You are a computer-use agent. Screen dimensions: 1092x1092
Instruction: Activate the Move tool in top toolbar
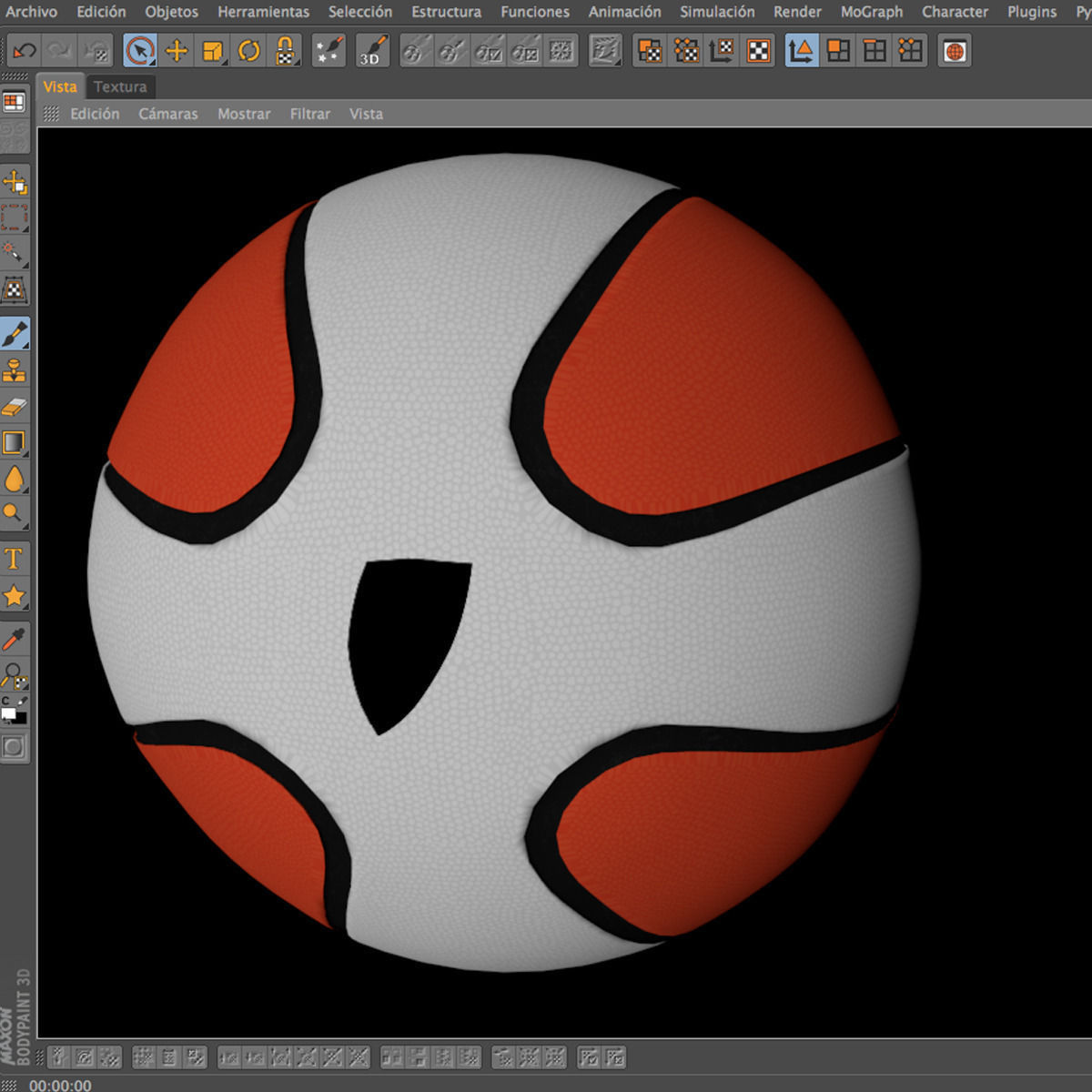(x=177, y=51)
